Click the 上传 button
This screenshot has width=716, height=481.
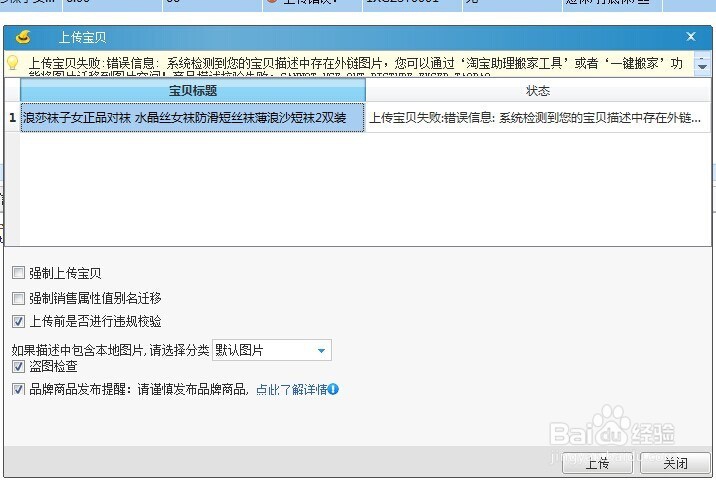click(597, 463)
